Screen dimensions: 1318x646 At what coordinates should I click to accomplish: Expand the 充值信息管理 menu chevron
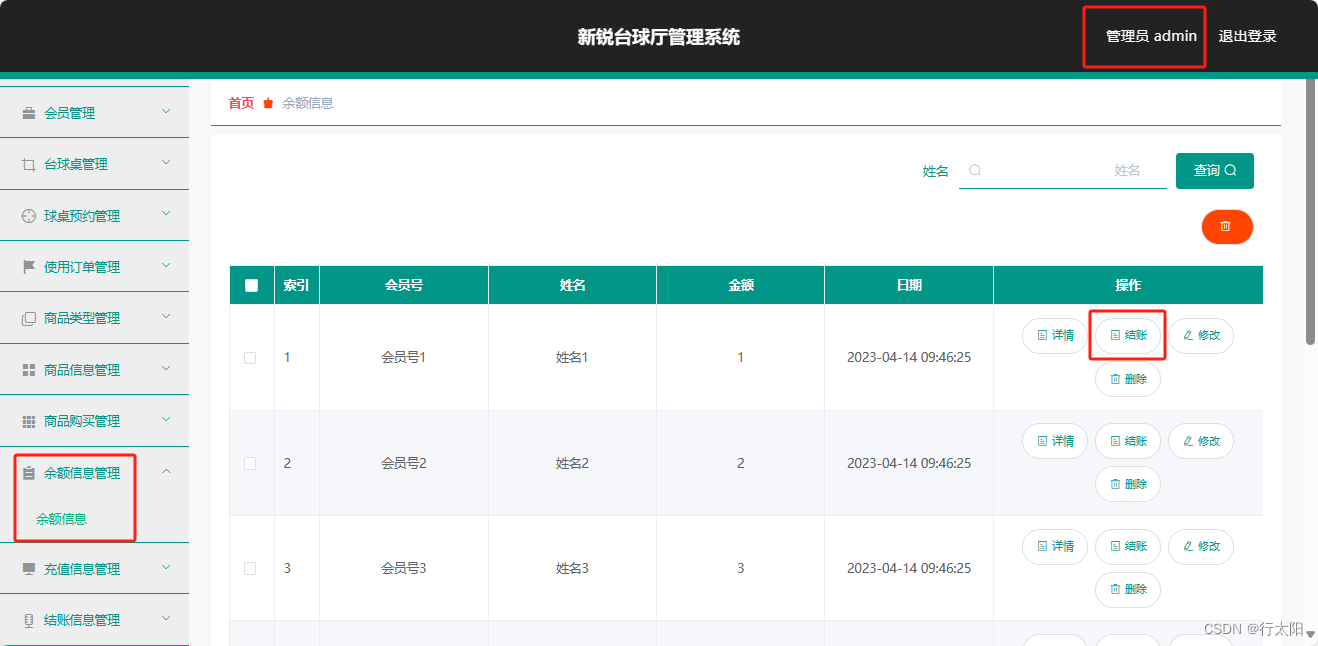166,568
